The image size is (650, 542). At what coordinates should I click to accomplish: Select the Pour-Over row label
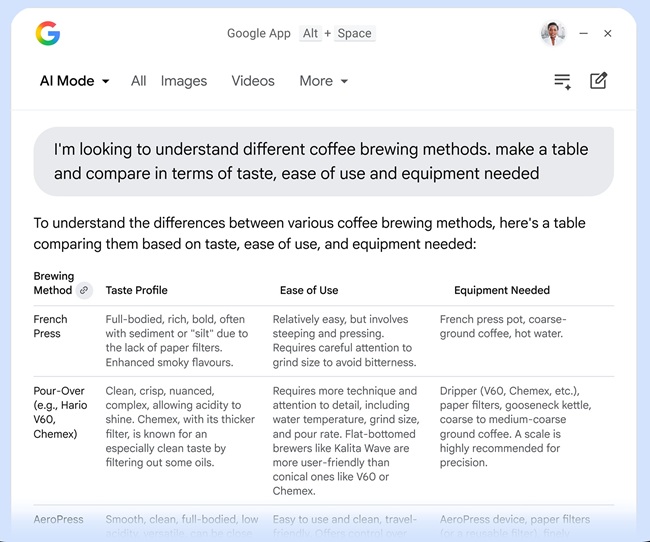click(x=60, y=412)
